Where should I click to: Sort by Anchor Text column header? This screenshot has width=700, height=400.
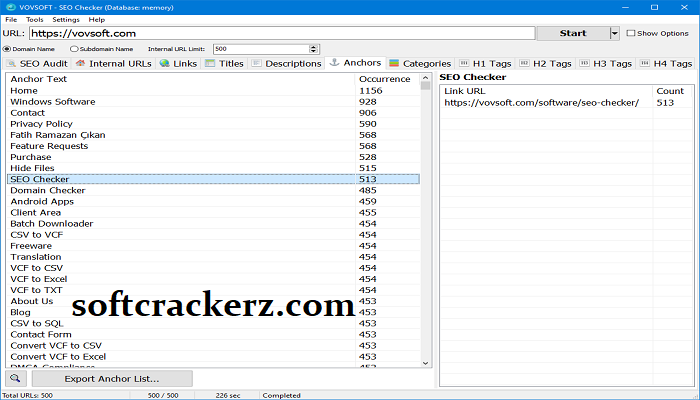click(181, 79)
